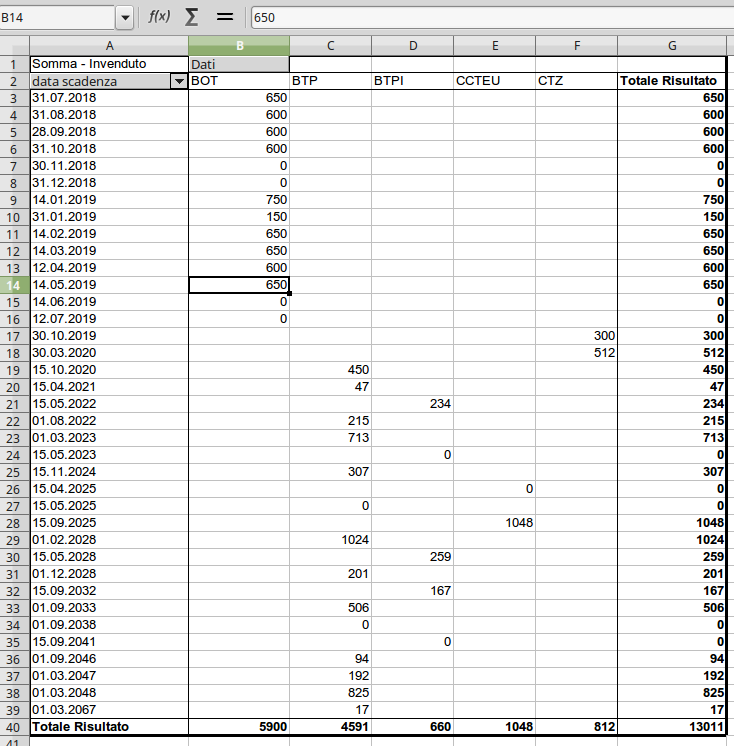Click the BOT value 750
This screenshot has width=734, height=746.
pos(239,200)
